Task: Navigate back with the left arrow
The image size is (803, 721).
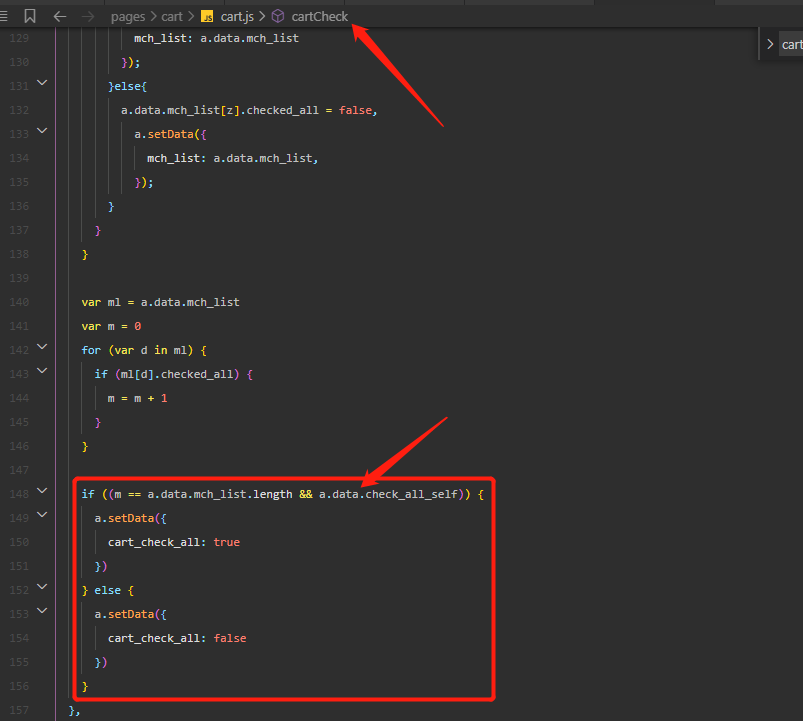Action: coord(60,16)
